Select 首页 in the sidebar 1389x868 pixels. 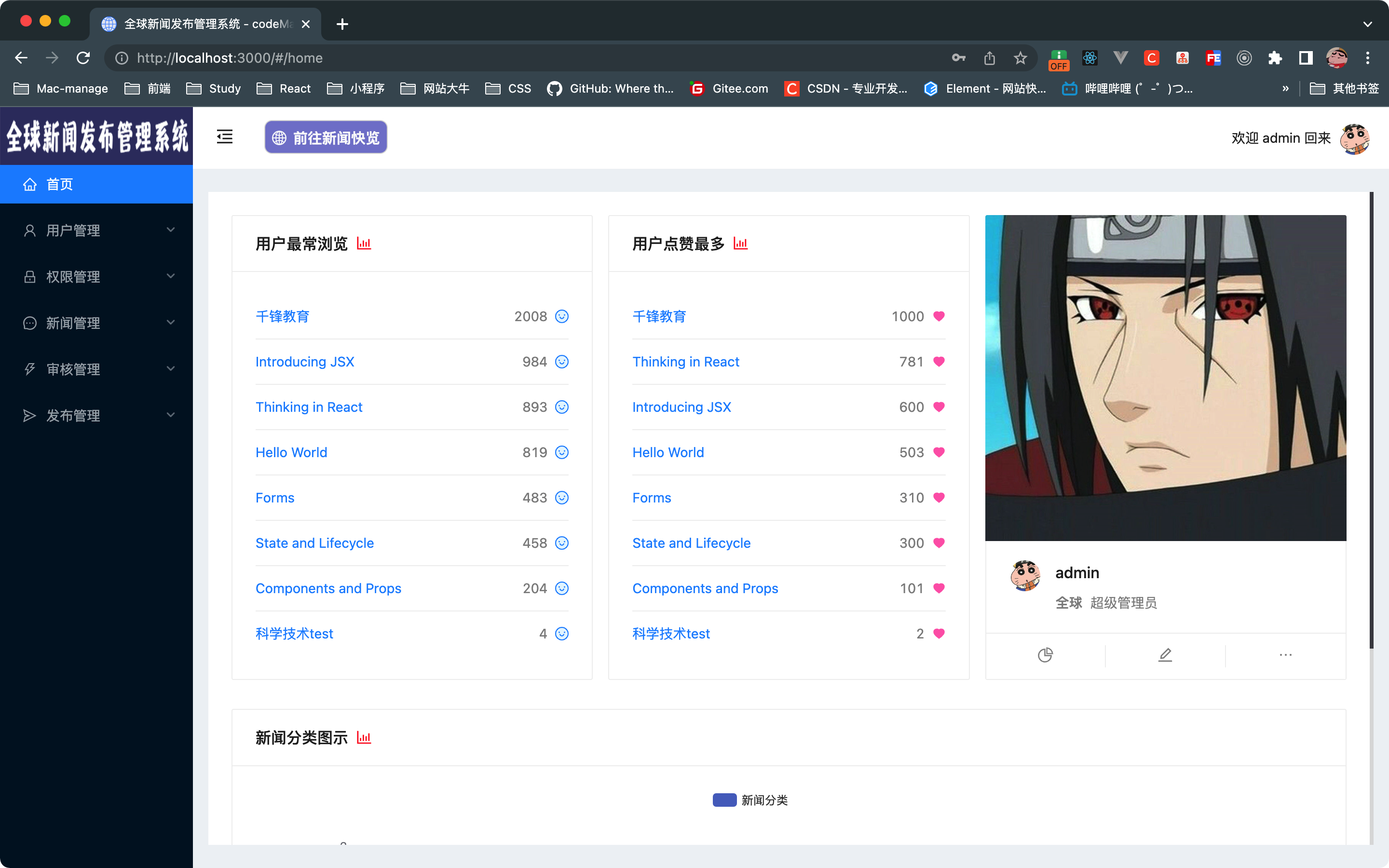[96, 184]
